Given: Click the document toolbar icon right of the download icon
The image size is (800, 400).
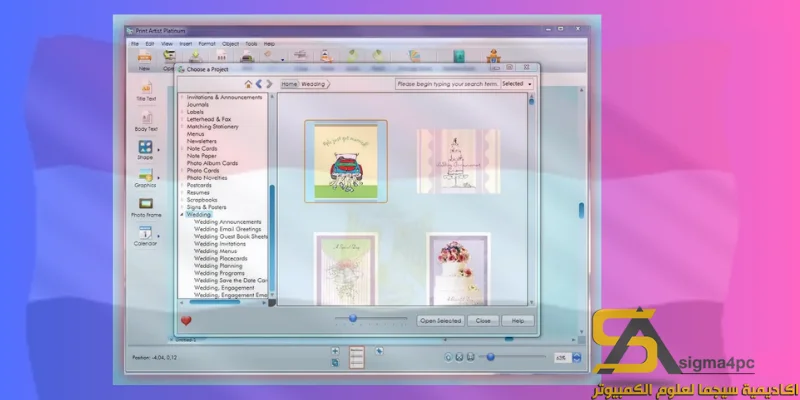Looking at the screenshot, I should point(221,56).
